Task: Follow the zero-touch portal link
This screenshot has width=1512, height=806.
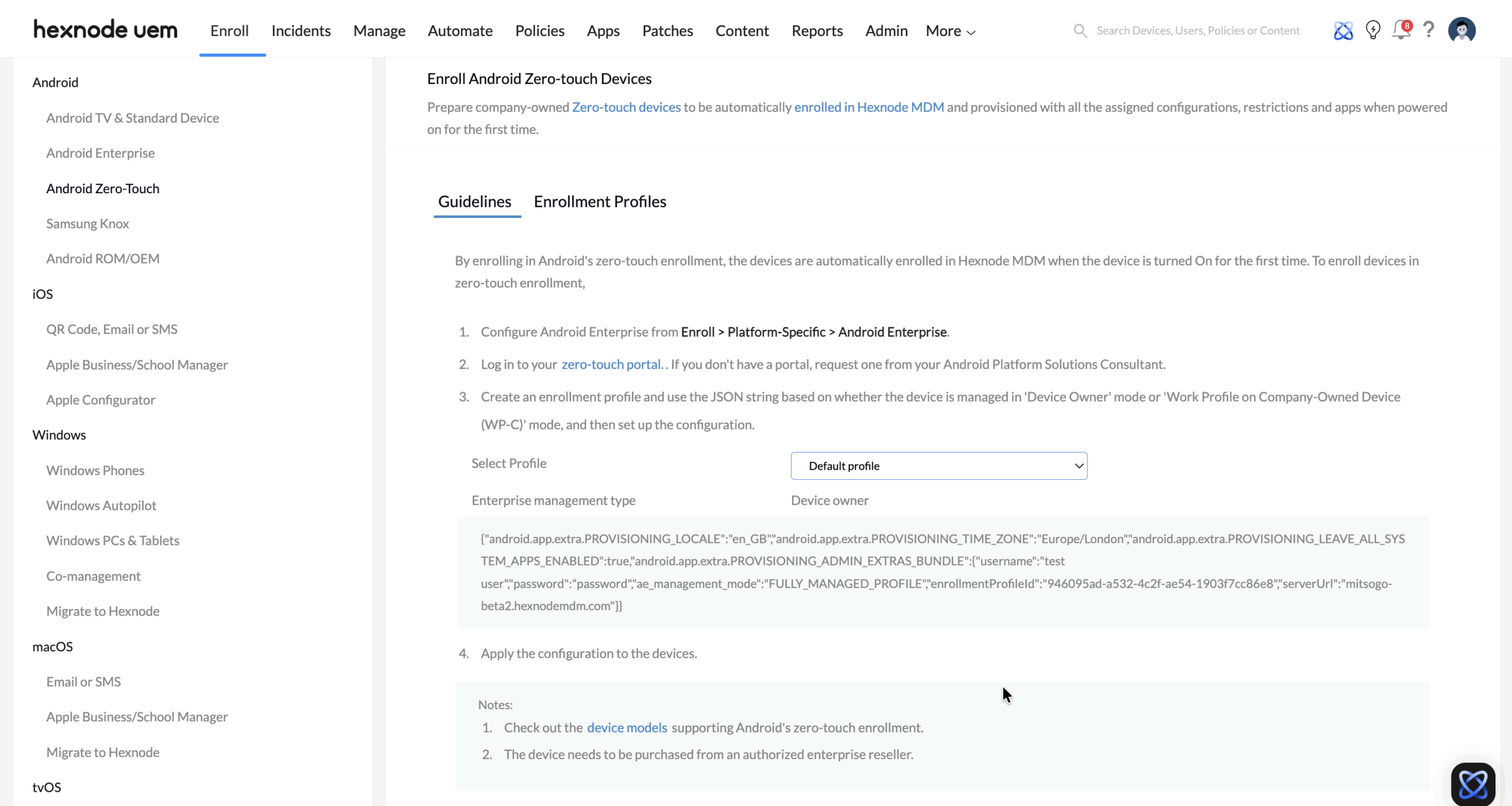Action: [x=612, y=365]
